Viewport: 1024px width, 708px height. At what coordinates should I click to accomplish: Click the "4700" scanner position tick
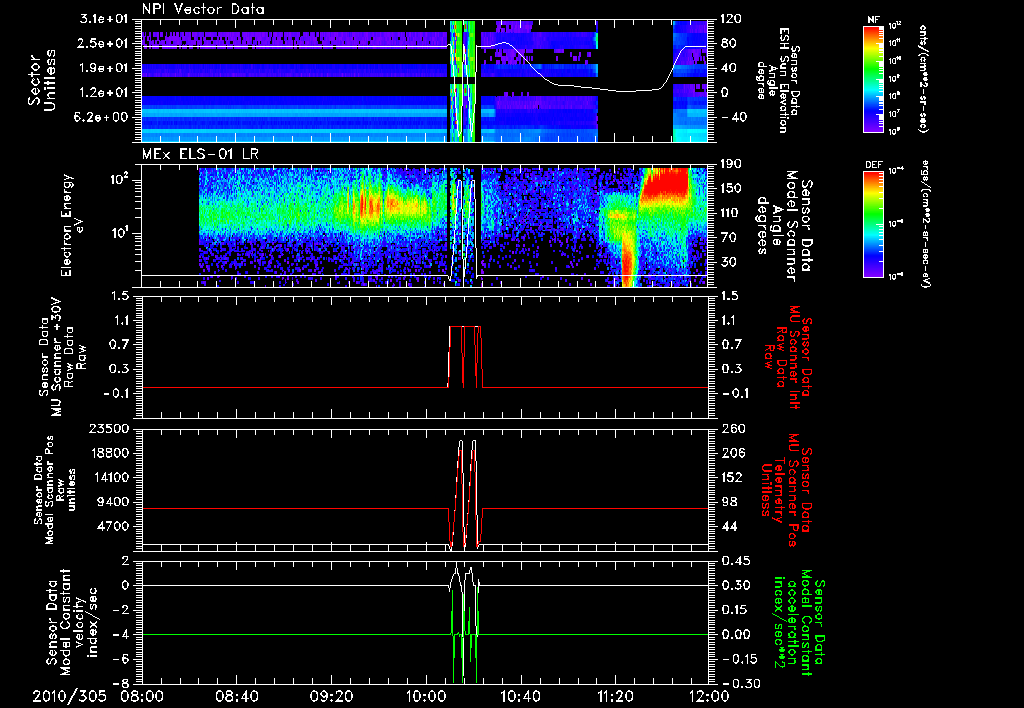pos(112,526)
